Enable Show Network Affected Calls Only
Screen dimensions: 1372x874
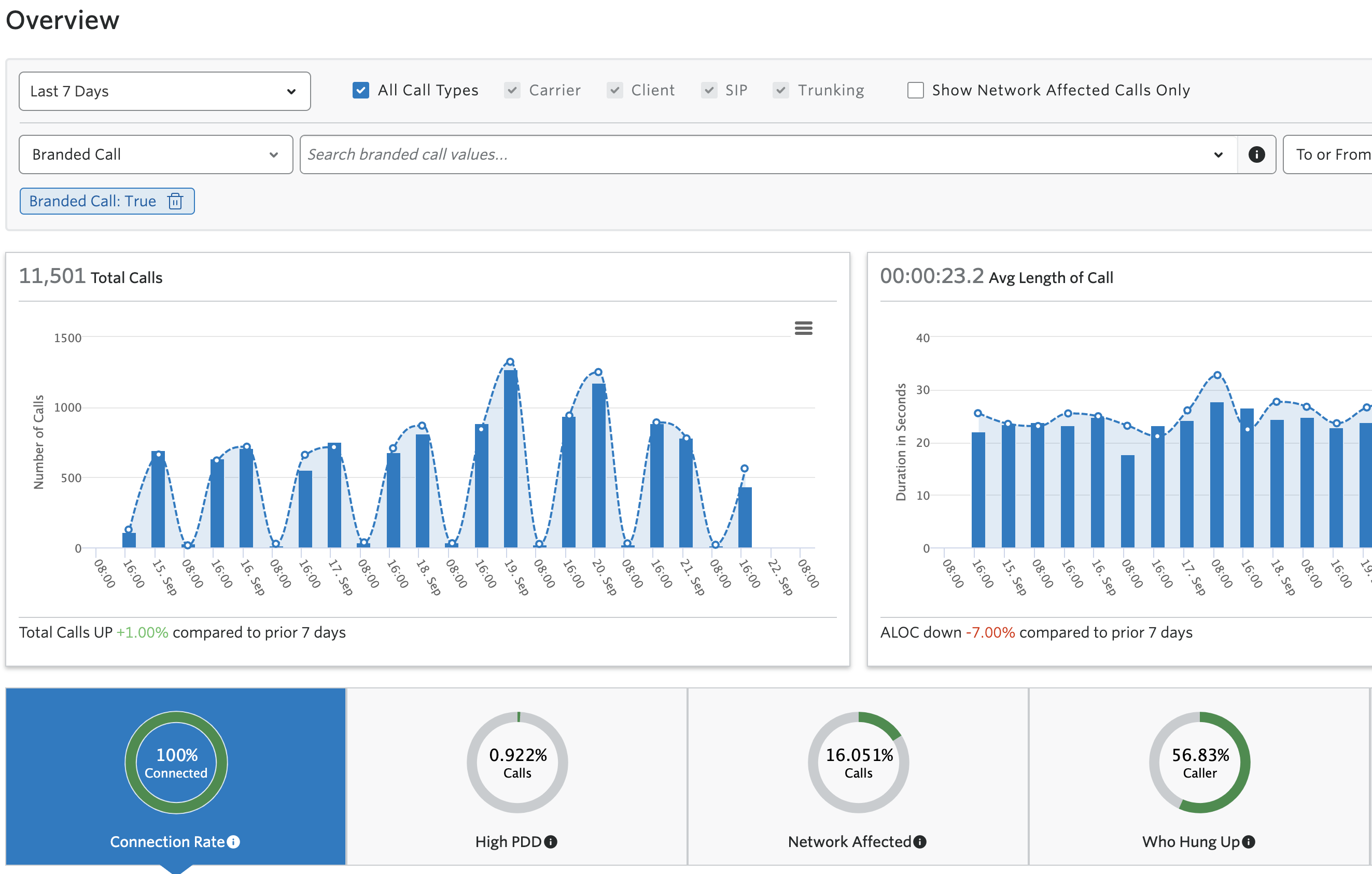point(916,90)
